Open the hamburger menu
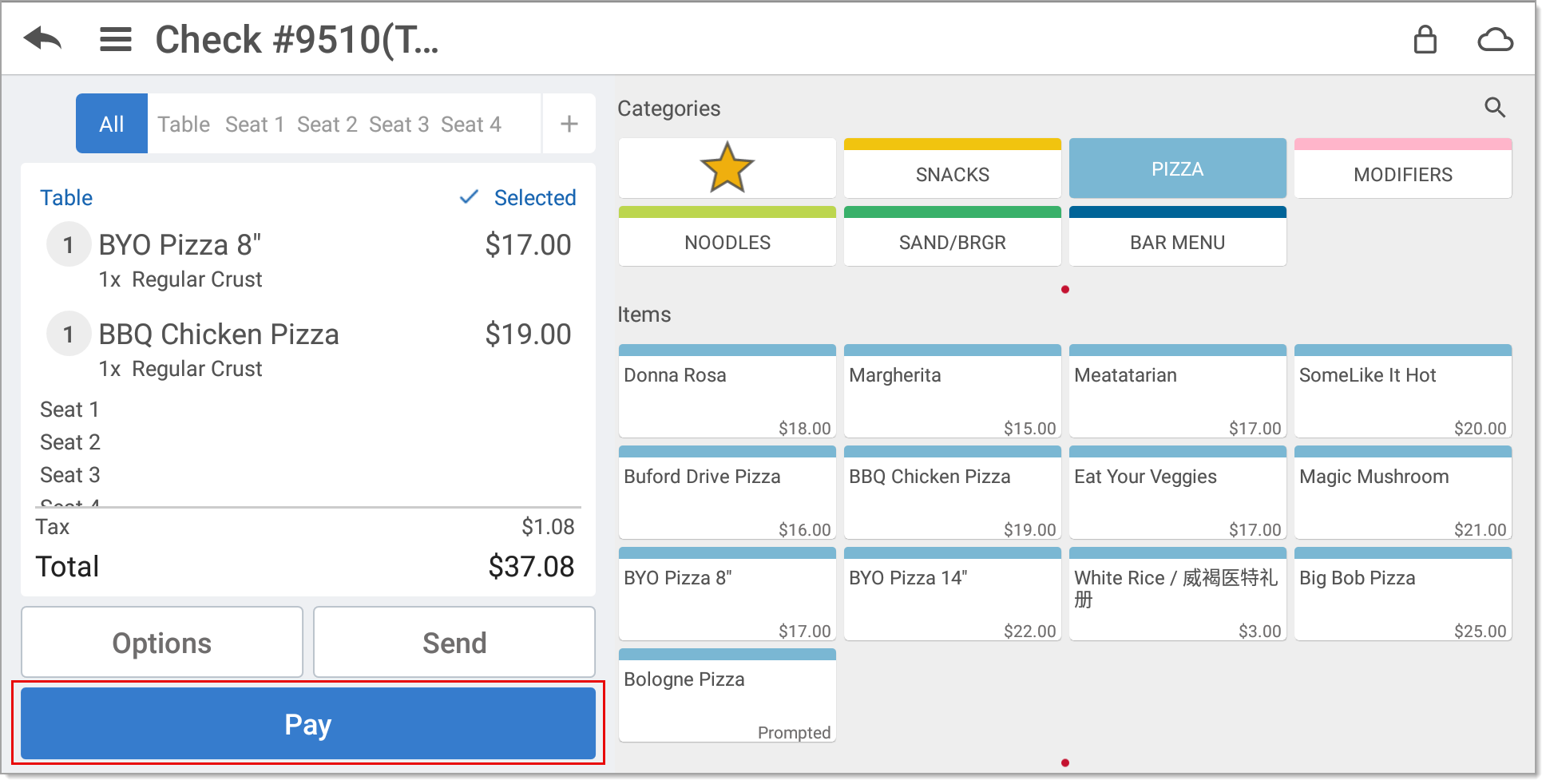 click(116, 39)
